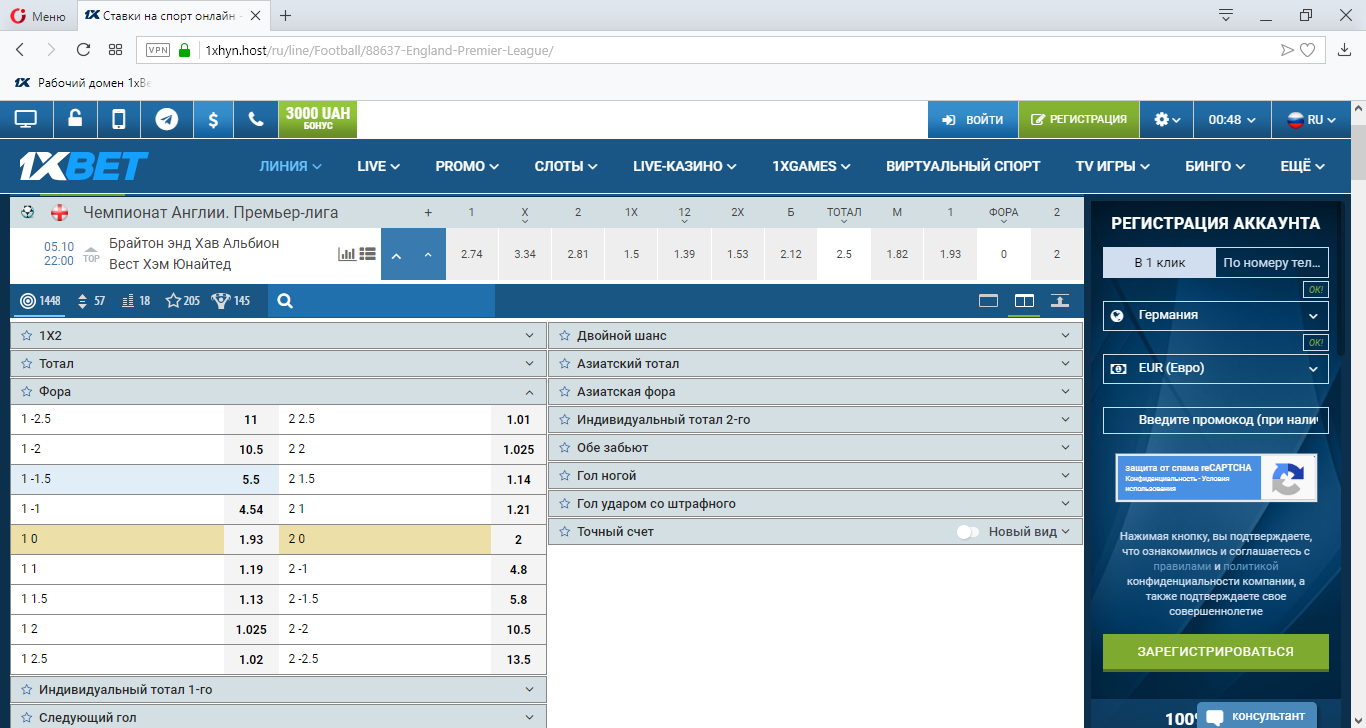
Task: Click the reCAPTCHA badge
Action: tap(1216, 478)
